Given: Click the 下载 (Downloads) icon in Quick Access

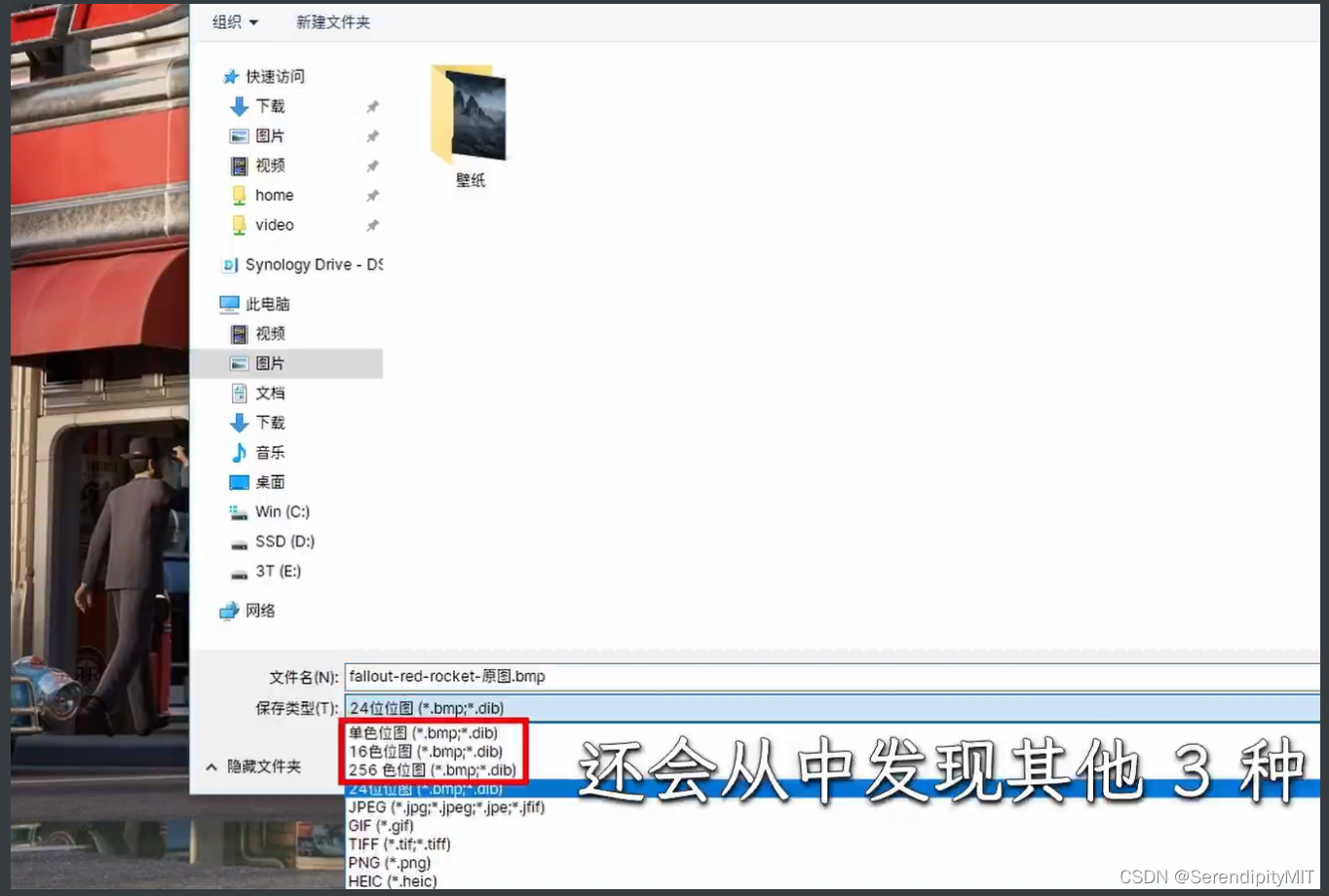Looking at the screenshot, I should (x=239, y=107).
